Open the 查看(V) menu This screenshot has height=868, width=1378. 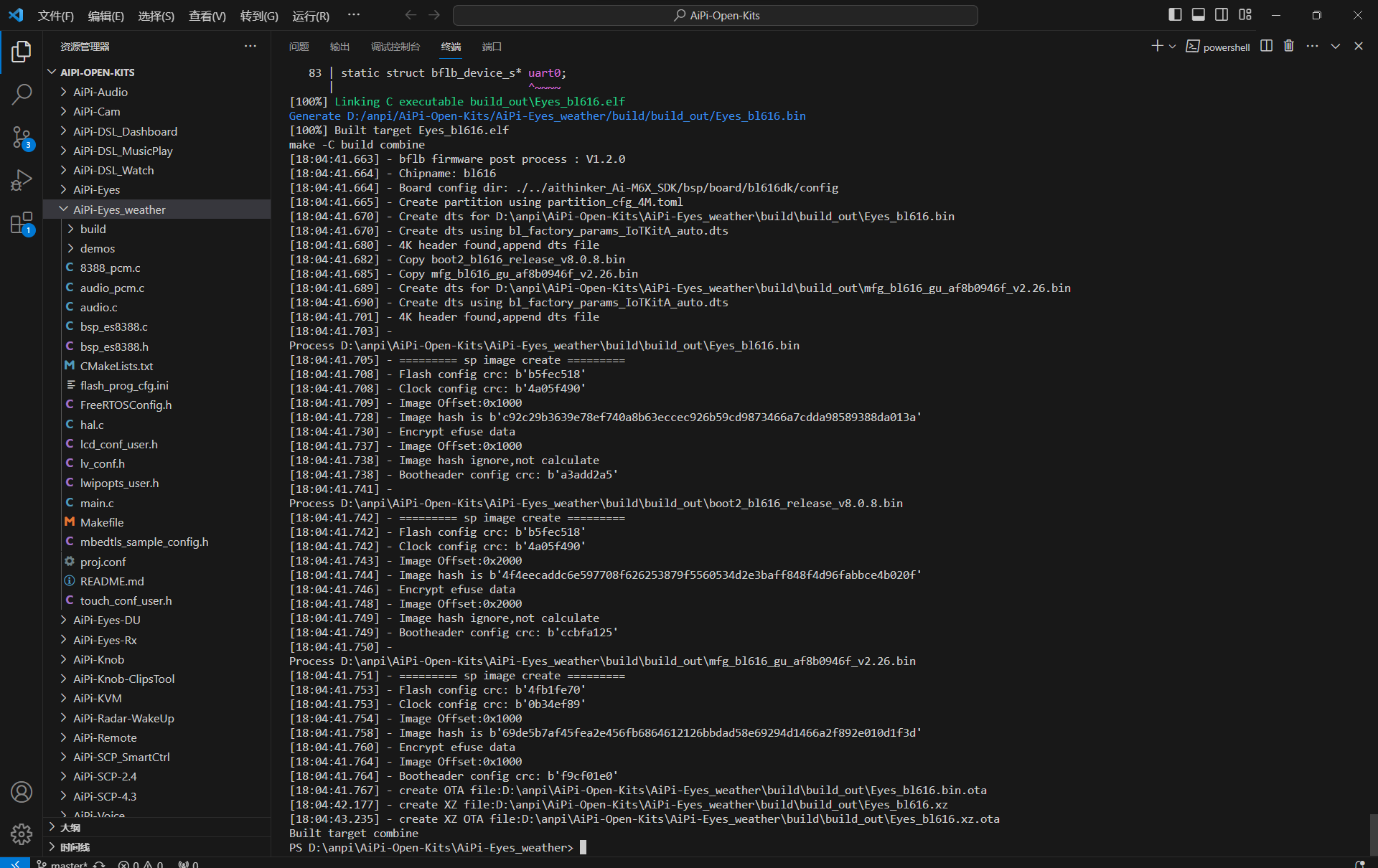[207, 16]
